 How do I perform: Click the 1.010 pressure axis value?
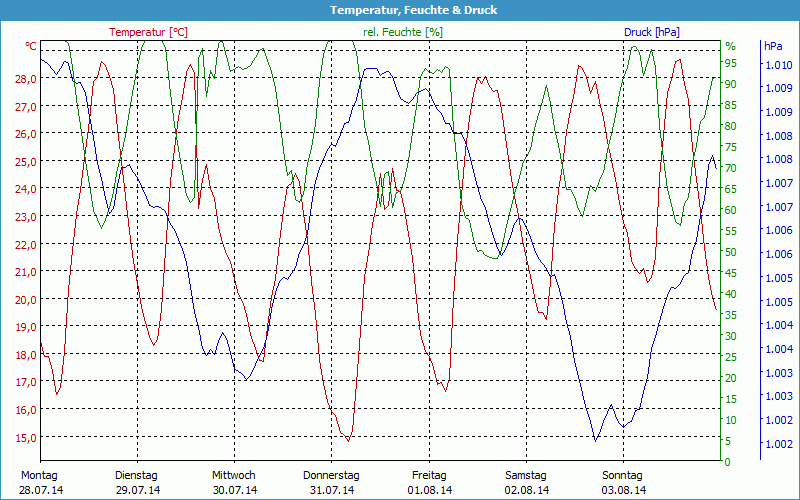tap(779, 65)
